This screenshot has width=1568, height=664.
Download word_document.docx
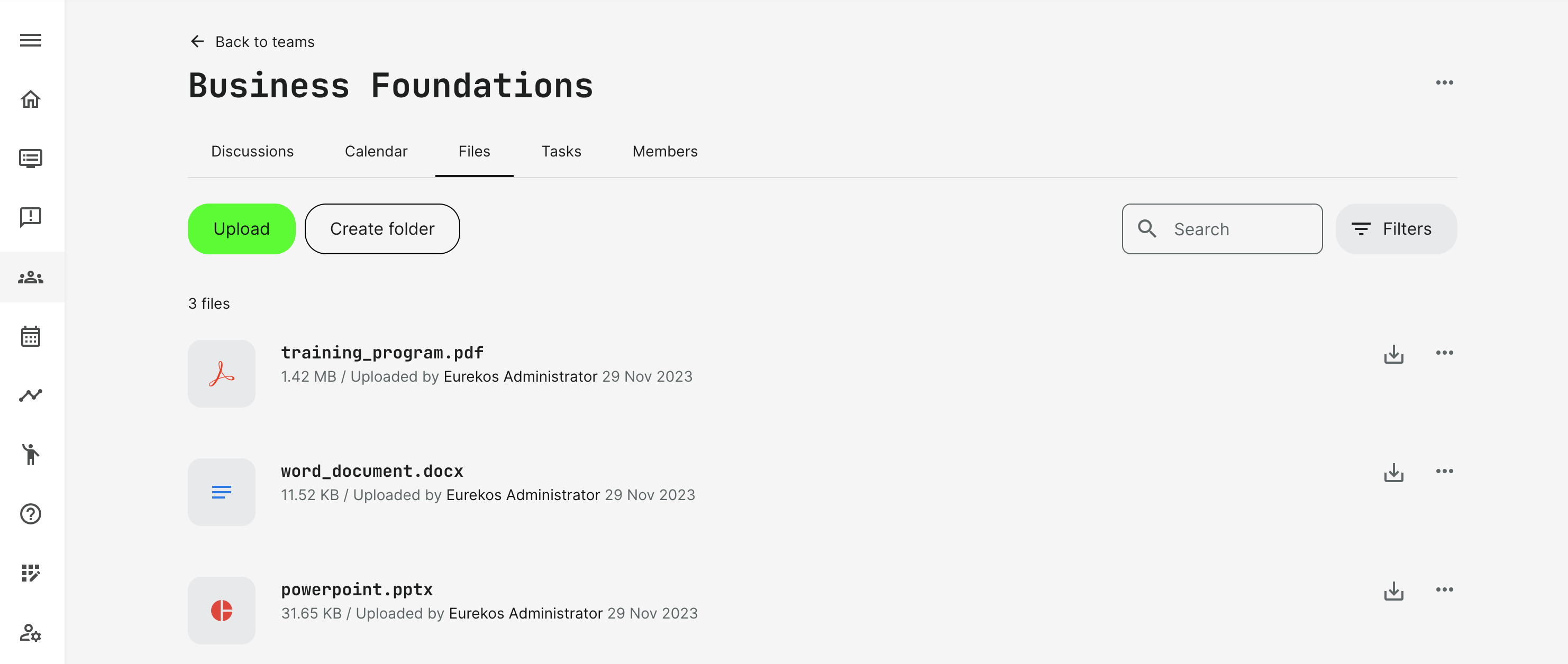1393,473
